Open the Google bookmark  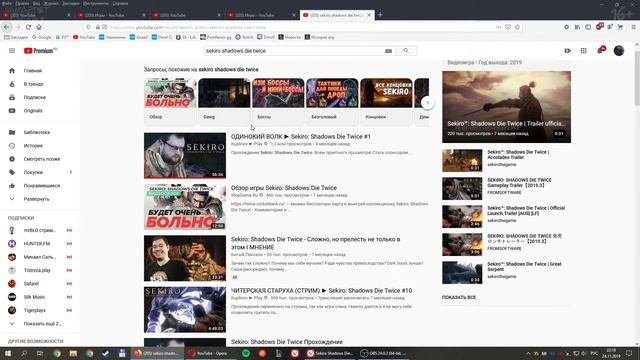(x=42, y=37)
